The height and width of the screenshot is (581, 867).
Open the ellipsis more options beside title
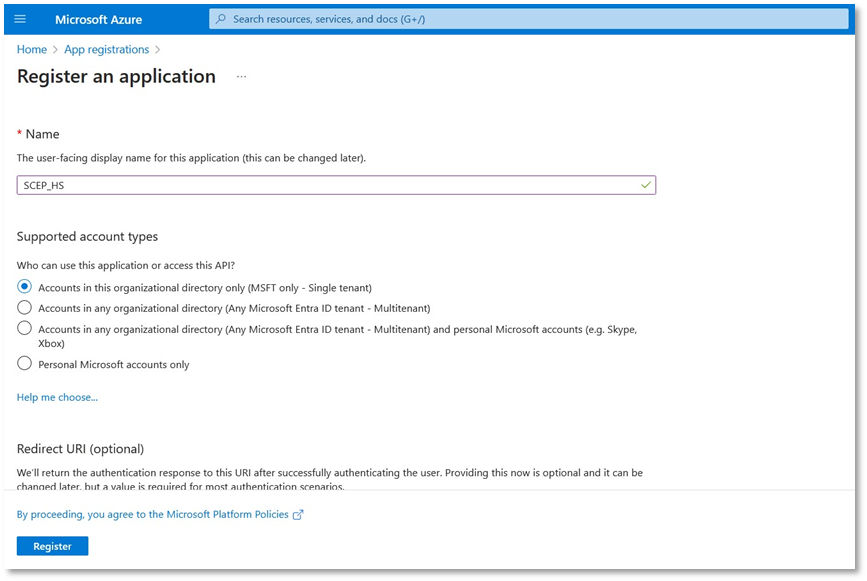(x=241, y=77)
